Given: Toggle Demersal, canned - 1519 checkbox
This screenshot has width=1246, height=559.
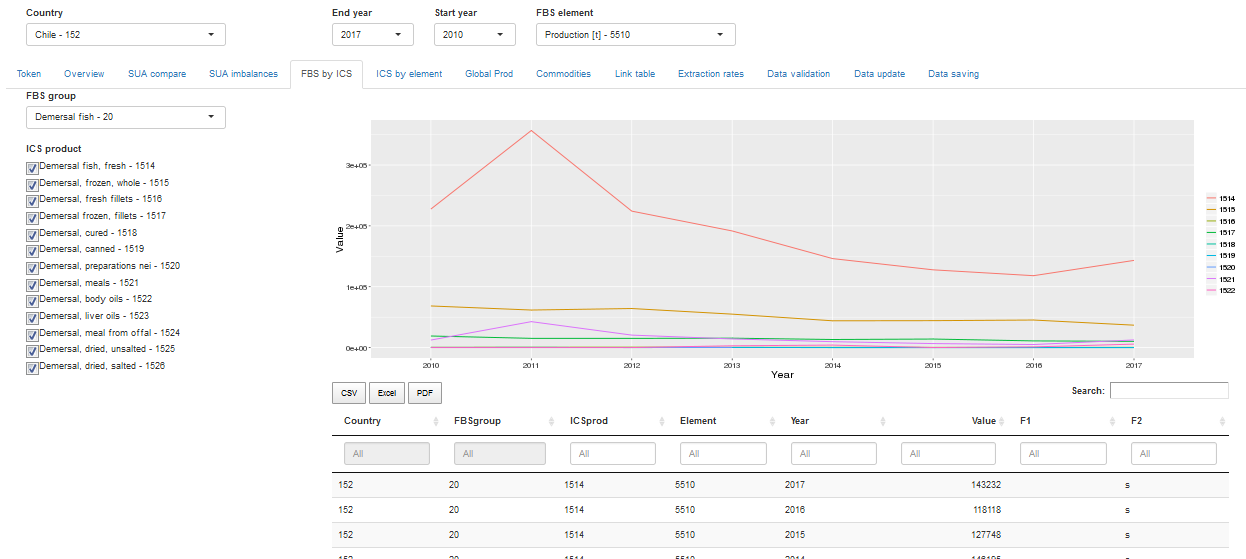Looking at the screenshot, I should click(x=32, y=250).
